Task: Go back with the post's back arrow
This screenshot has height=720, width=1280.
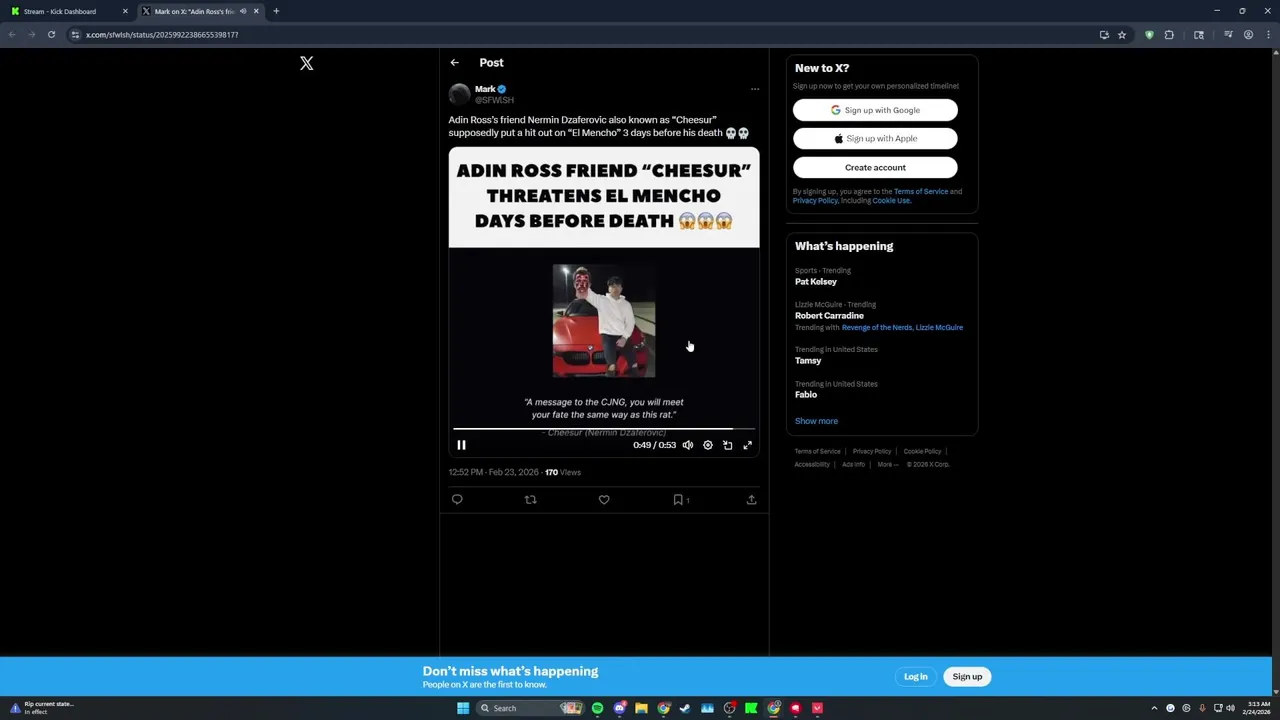Action: [454, 63]
